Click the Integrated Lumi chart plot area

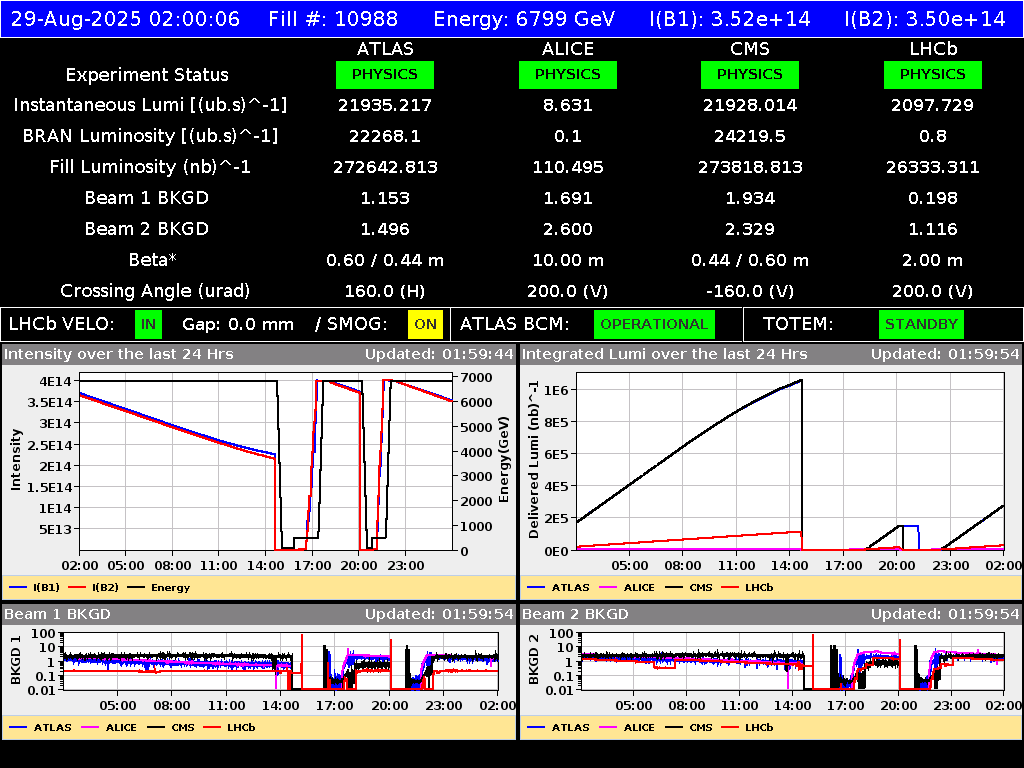[790, 462]
